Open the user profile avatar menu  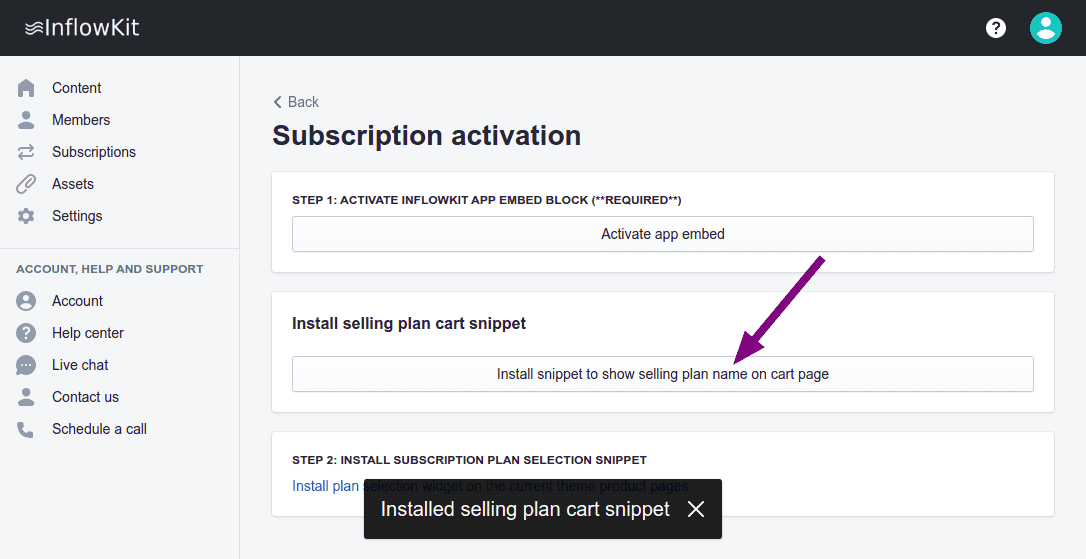click(x=1045, y=28)
